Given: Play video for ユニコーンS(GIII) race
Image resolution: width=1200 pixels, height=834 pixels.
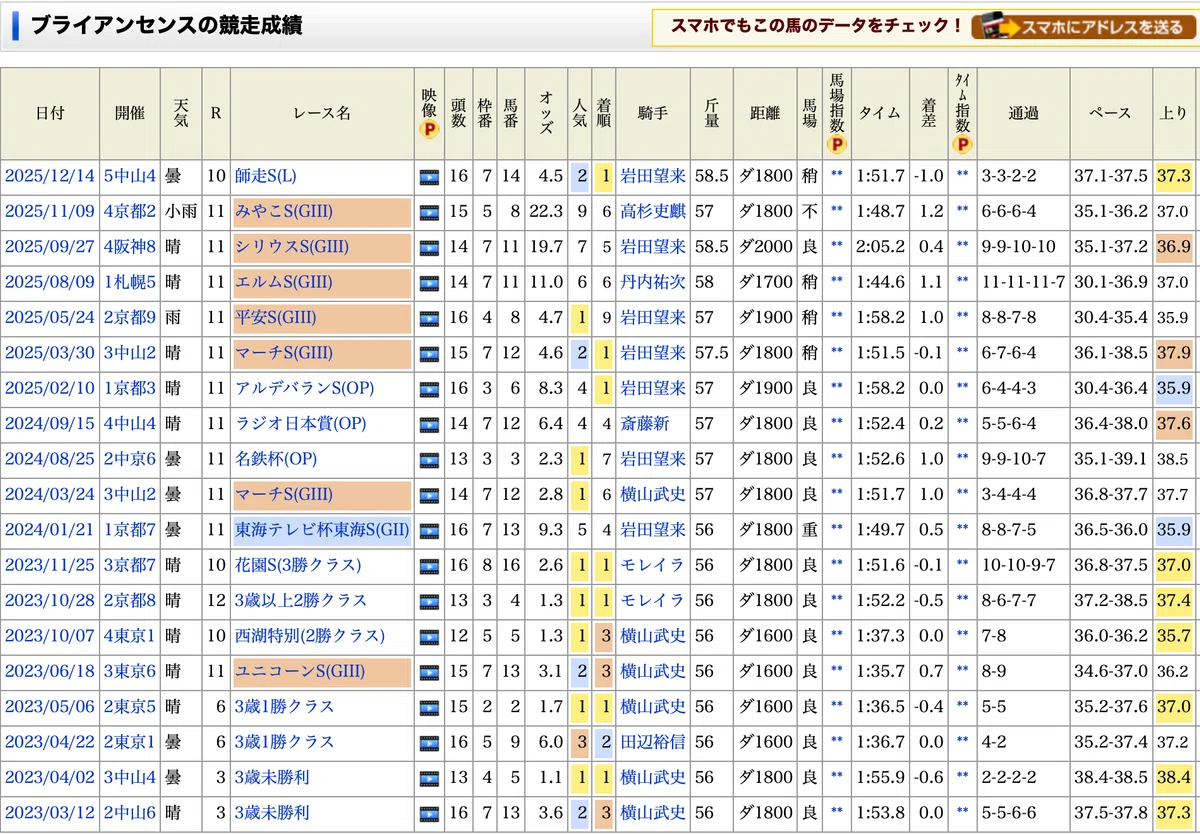Looking at the screenshot, I should [x=429, y=672].
